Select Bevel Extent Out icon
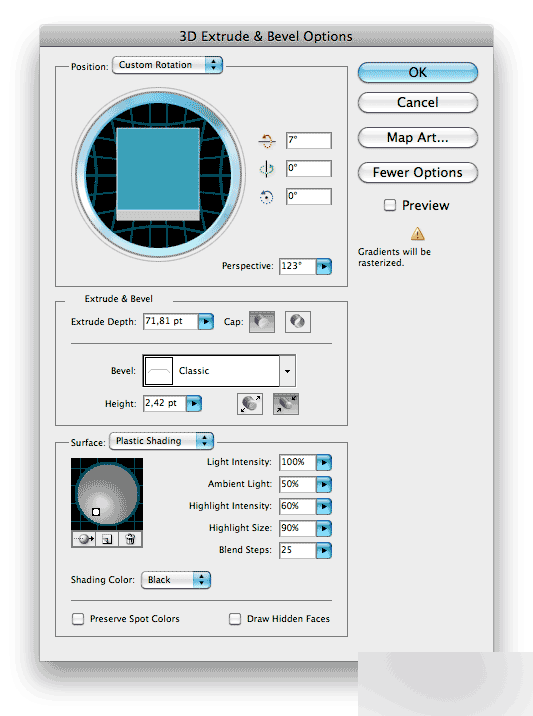The height and width of the screenshot is (716, 533). point(250,404)
